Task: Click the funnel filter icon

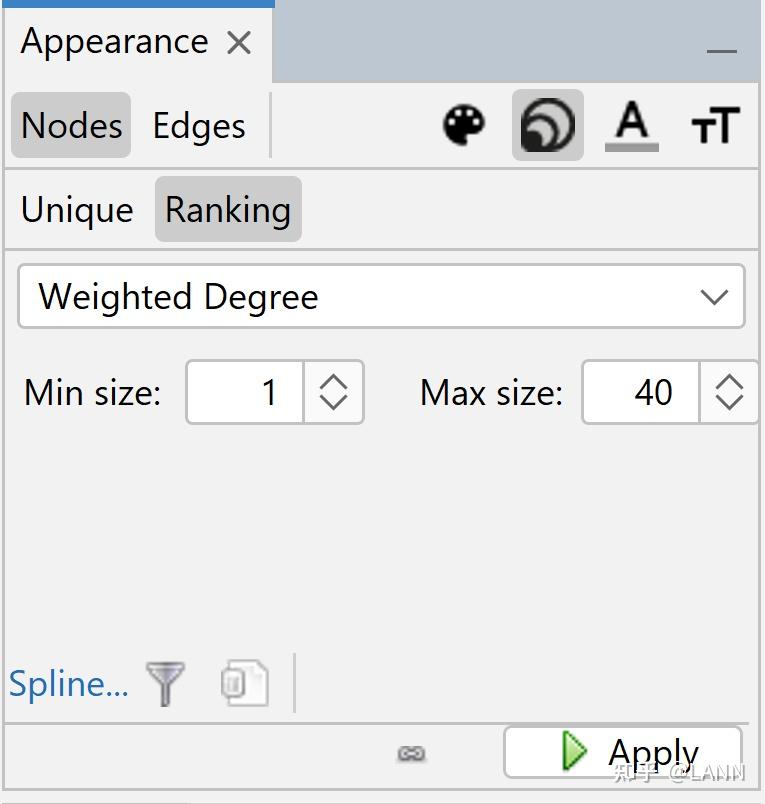Action: coord(166,684)
